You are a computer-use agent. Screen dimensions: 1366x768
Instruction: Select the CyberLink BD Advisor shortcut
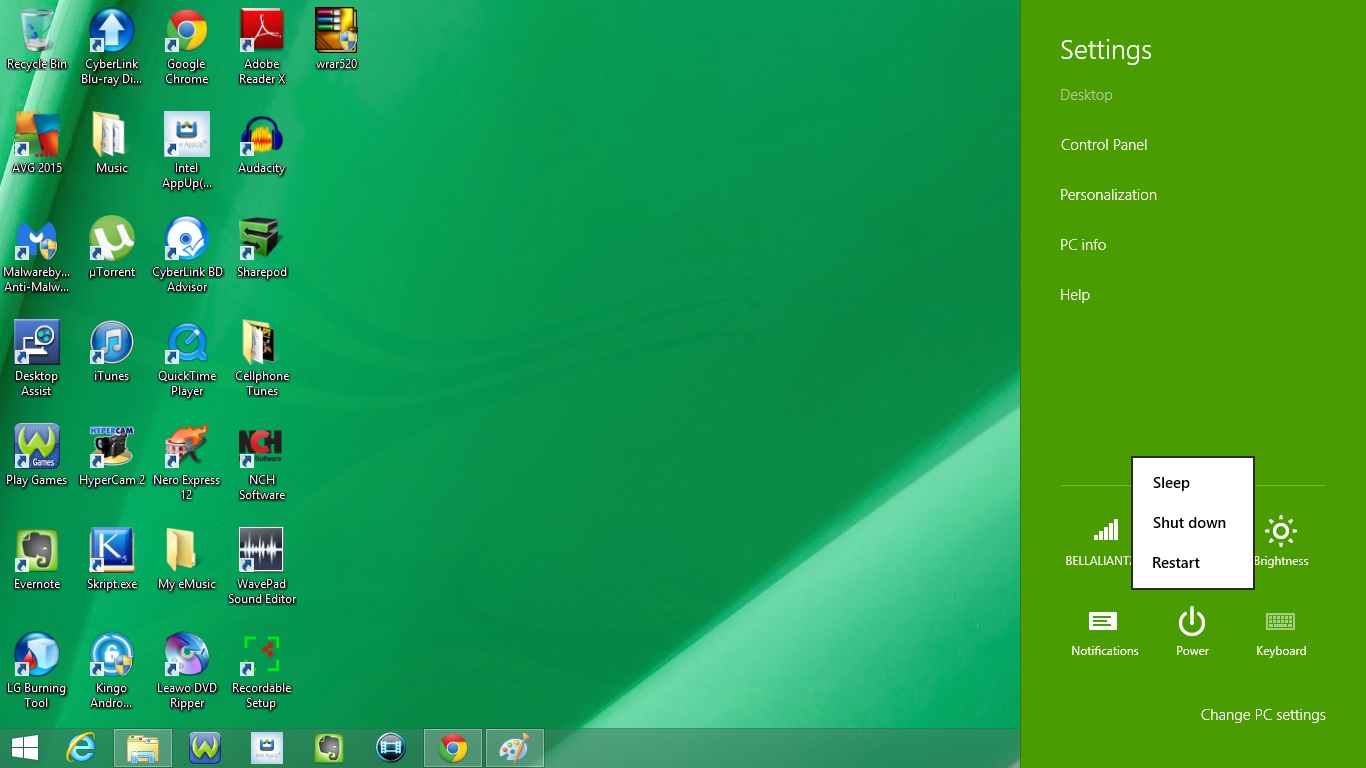pos(187,255)
